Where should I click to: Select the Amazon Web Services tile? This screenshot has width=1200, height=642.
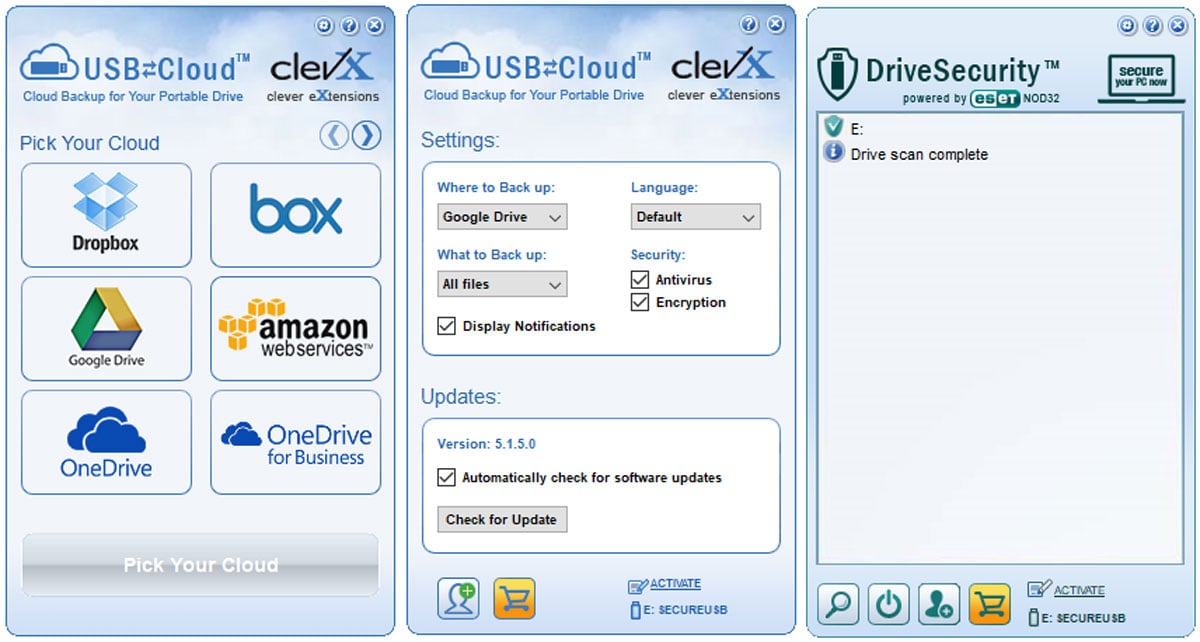[x=295, y=329]
